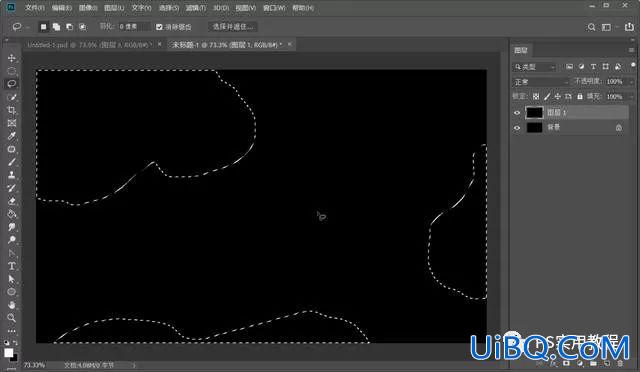
Task: Select the Pen tool
Action: point(11,253)
